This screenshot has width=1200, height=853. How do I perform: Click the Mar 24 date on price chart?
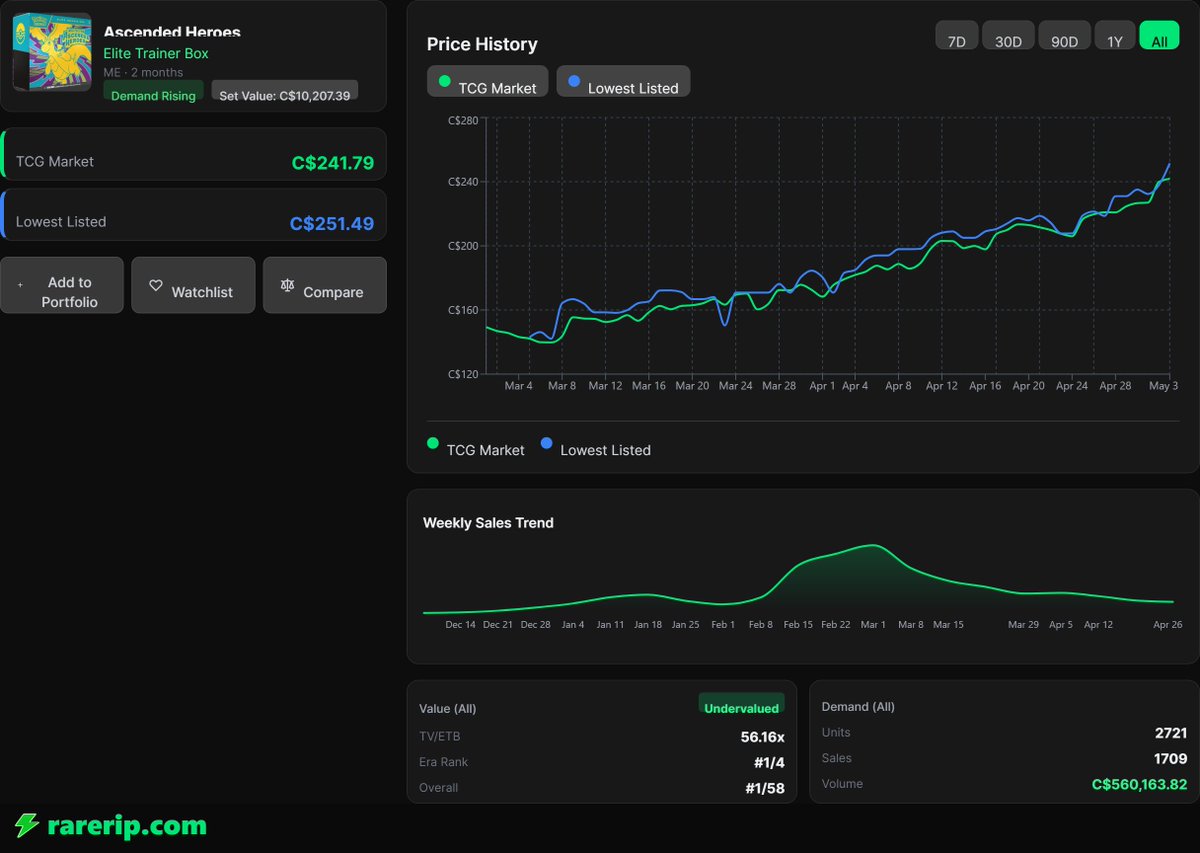[735, 385]
